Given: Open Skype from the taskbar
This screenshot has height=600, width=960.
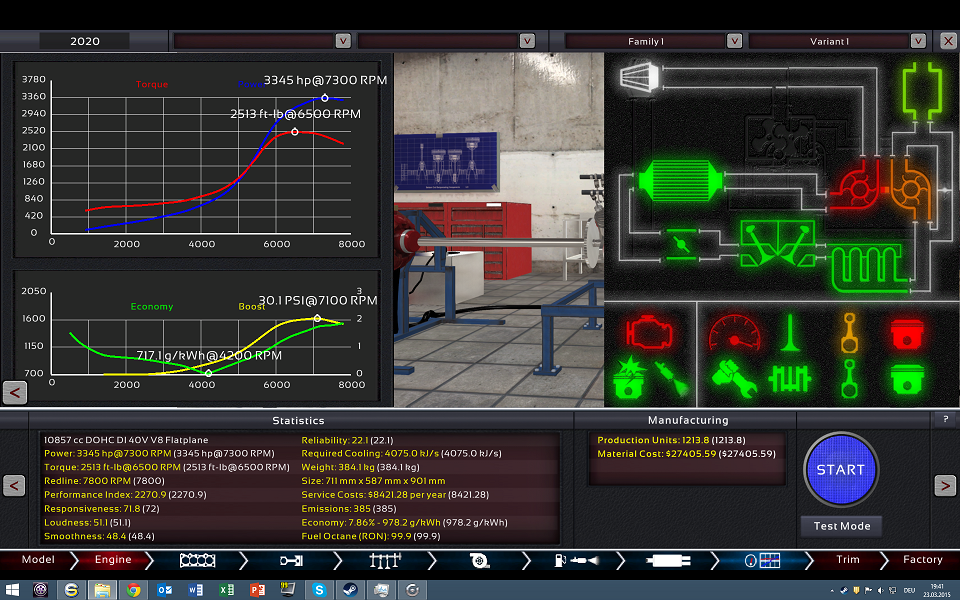Looking at the screenshot, I should pos(319,590).
